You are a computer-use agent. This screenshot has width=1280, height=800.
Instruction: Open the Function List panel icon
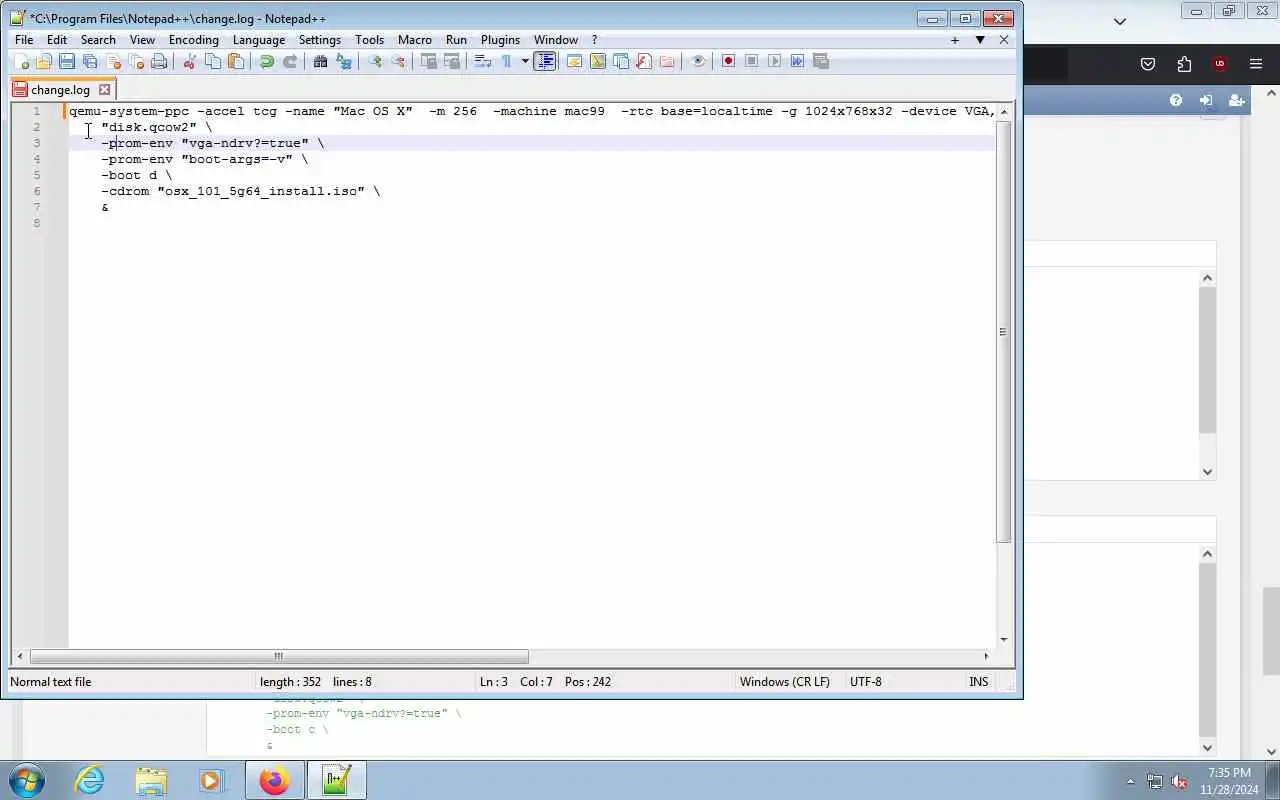point(643,61)
